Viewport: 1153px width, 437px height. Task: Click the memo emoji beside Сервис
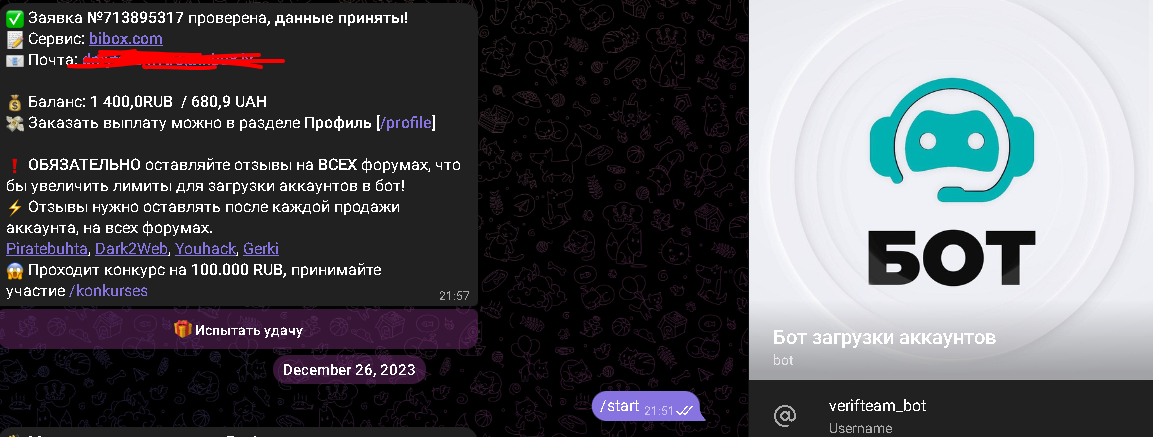(15, 39)
